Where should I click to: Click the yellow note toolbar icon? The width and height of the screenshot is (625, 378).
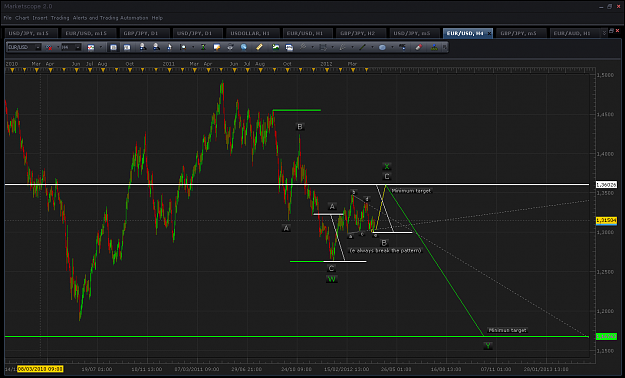217,47
